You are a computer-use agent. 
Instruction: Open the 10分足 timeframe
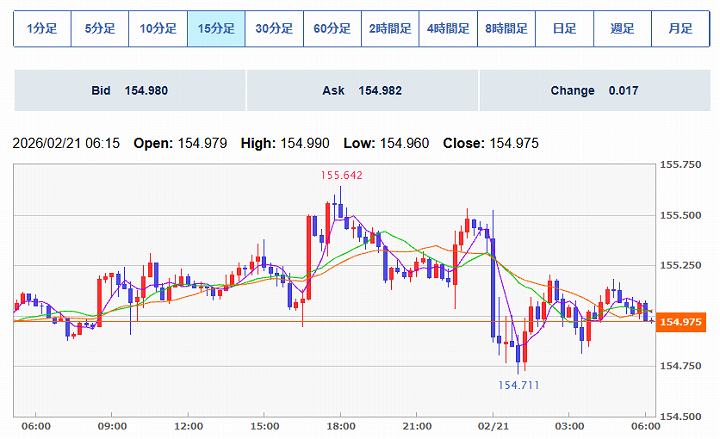click(x=158, y=29)
